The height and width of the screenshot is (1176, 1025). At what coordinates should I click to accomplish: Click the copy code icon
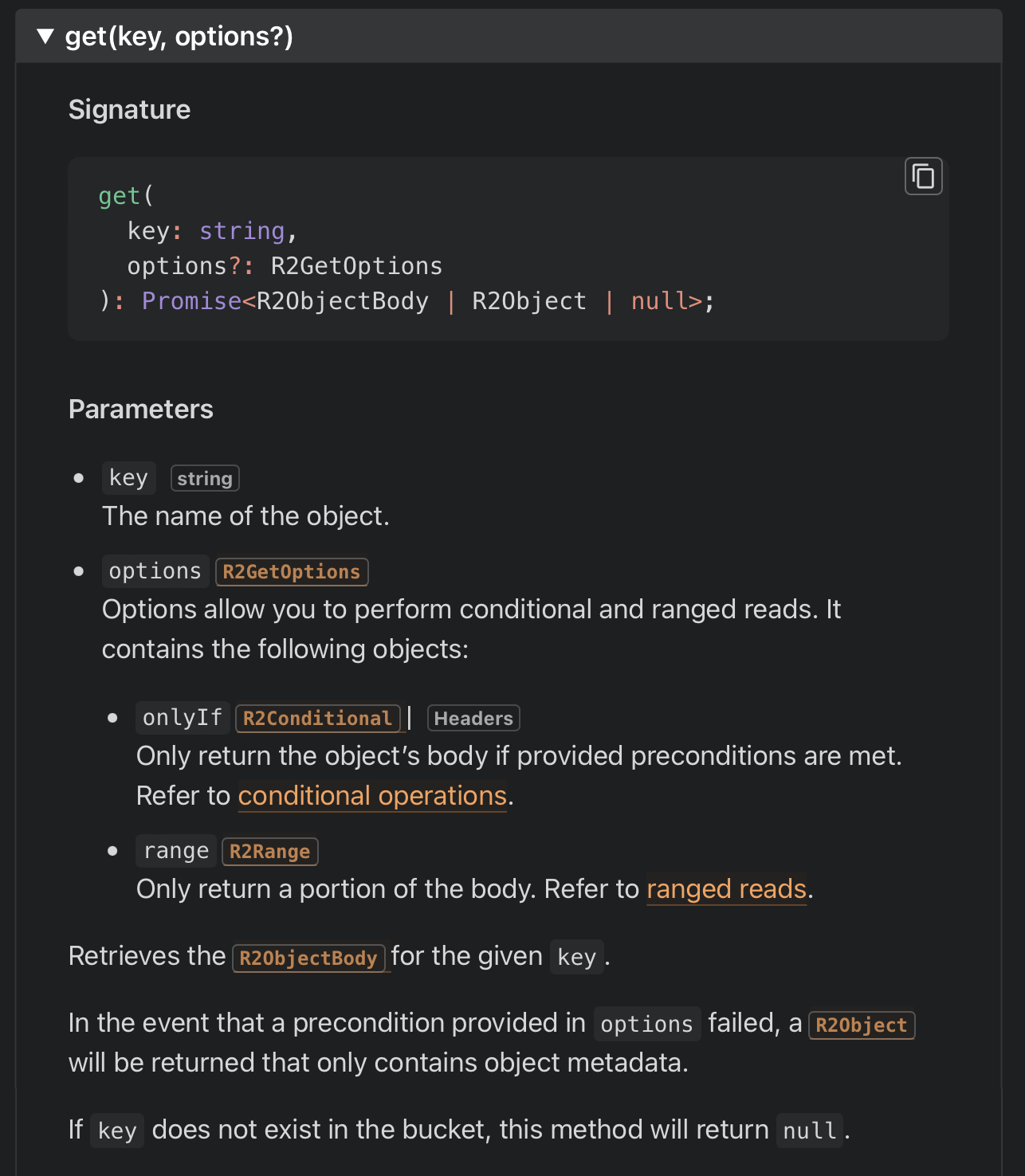[922, 175]
